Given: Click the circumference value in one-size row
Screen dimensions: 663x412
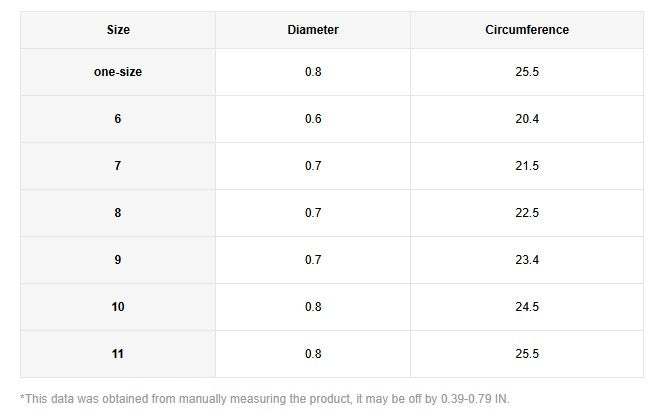Looking at the screenshot, I should 527,73.
